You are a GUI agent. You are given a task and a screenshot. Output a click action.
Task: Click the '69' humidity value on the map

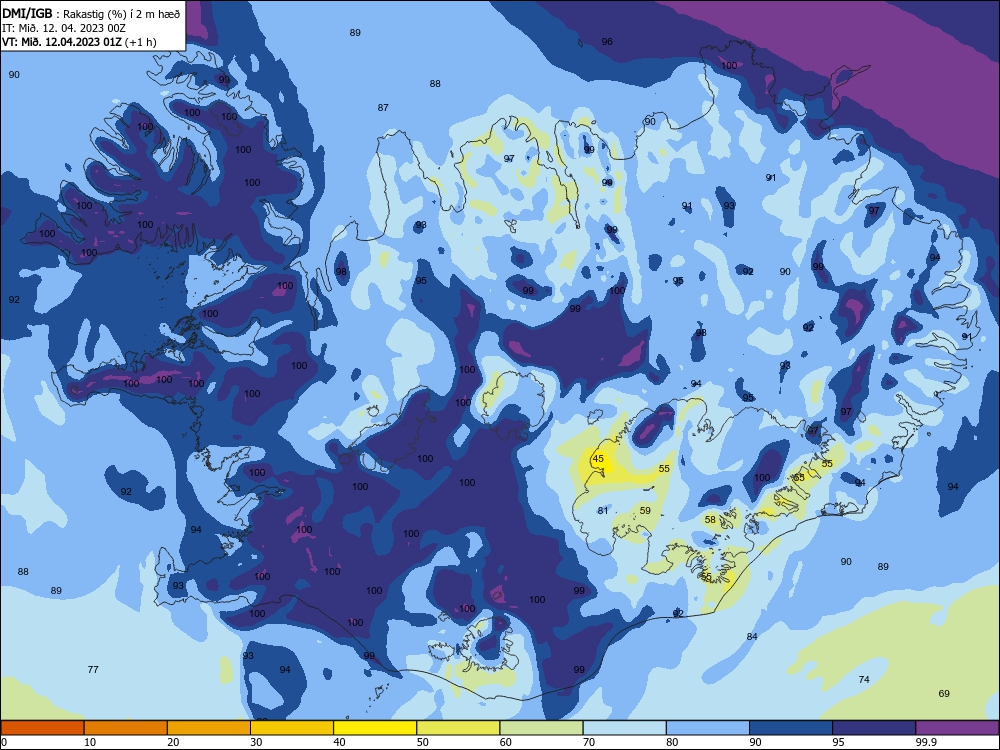[x=944, y=693]
